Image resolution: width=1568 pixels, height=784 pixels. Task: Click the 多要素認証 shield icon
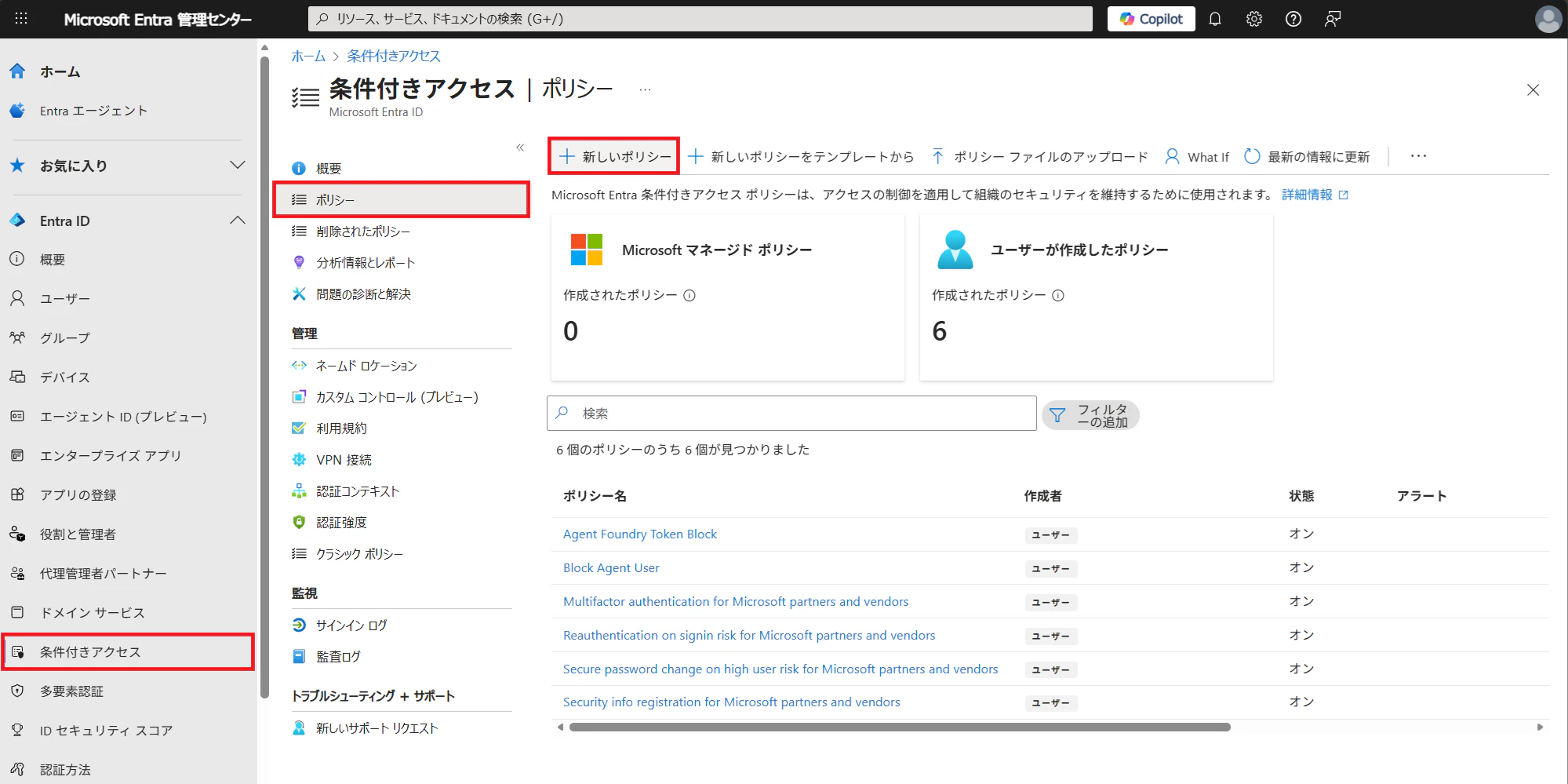pos(17,691)
